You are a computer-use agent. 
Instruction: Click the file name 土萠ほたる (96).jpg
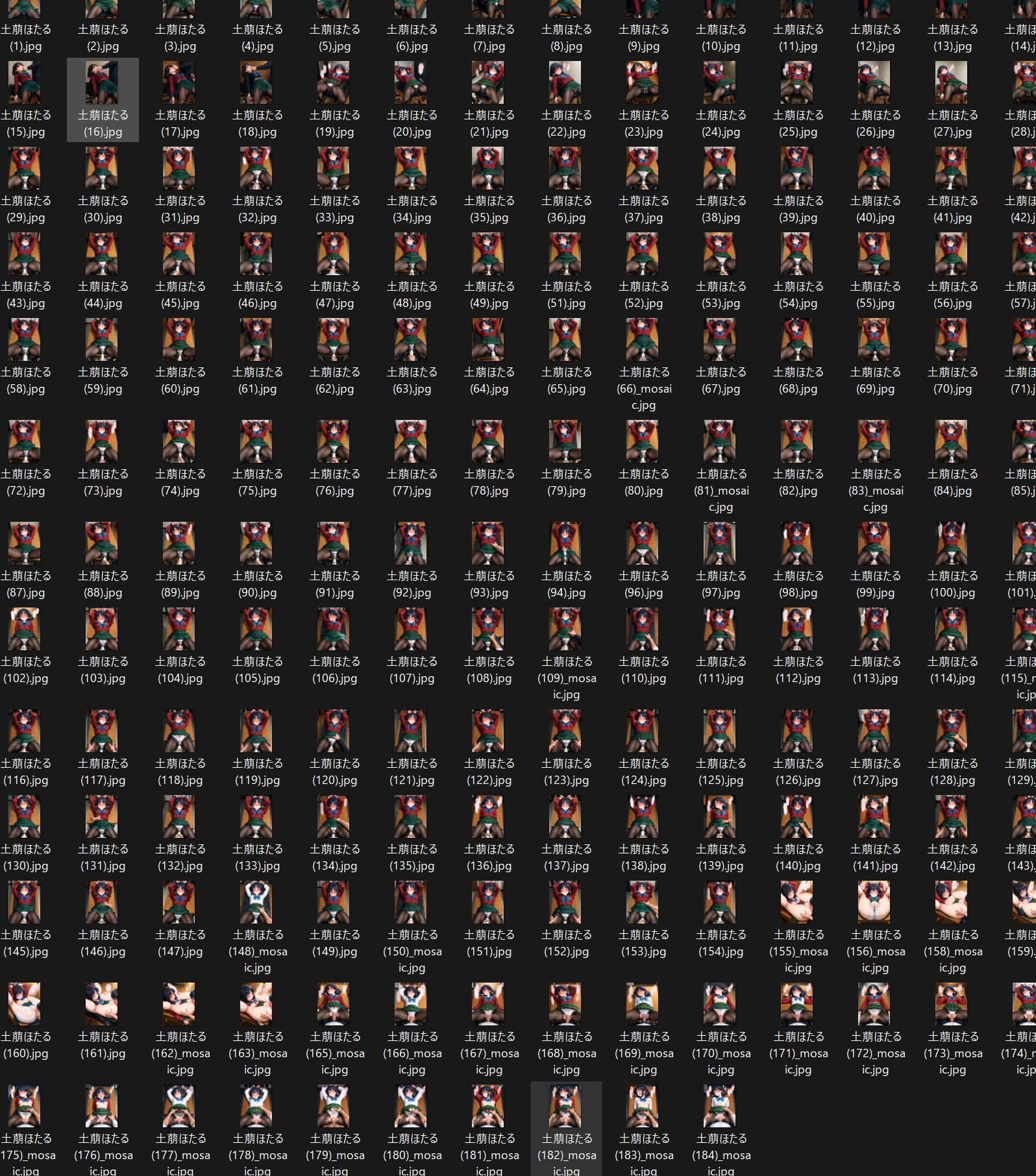tap(643, 584)
